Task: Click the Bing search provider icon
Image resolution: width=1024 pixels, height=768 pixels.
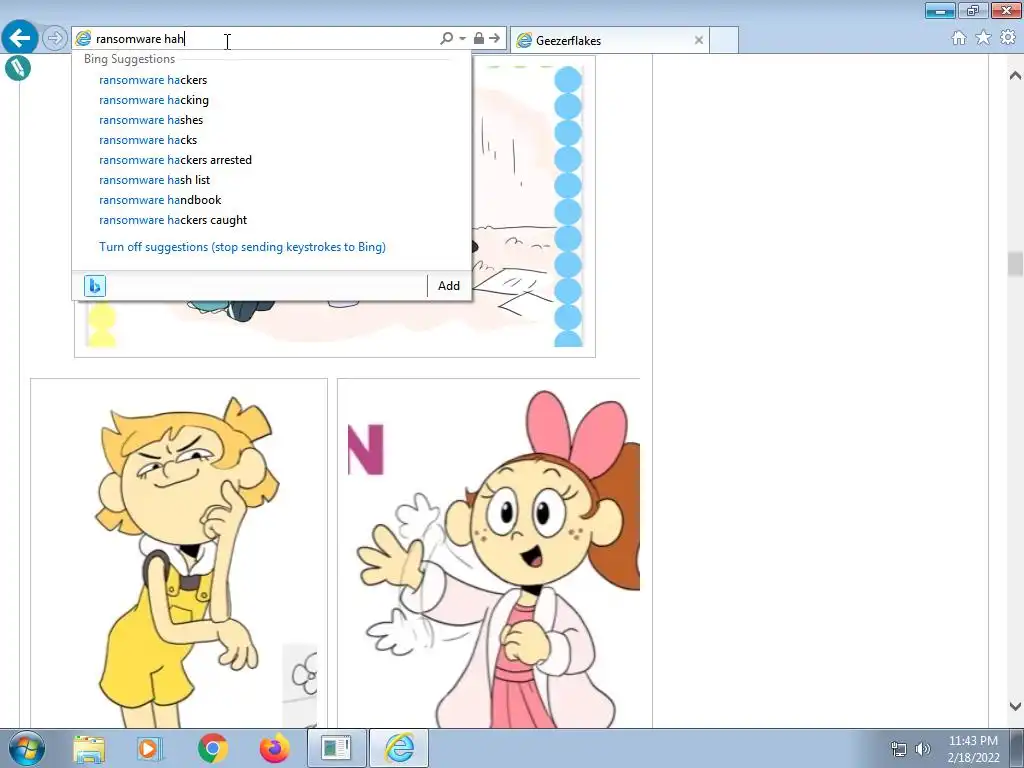Action: [x=95, y=285]
